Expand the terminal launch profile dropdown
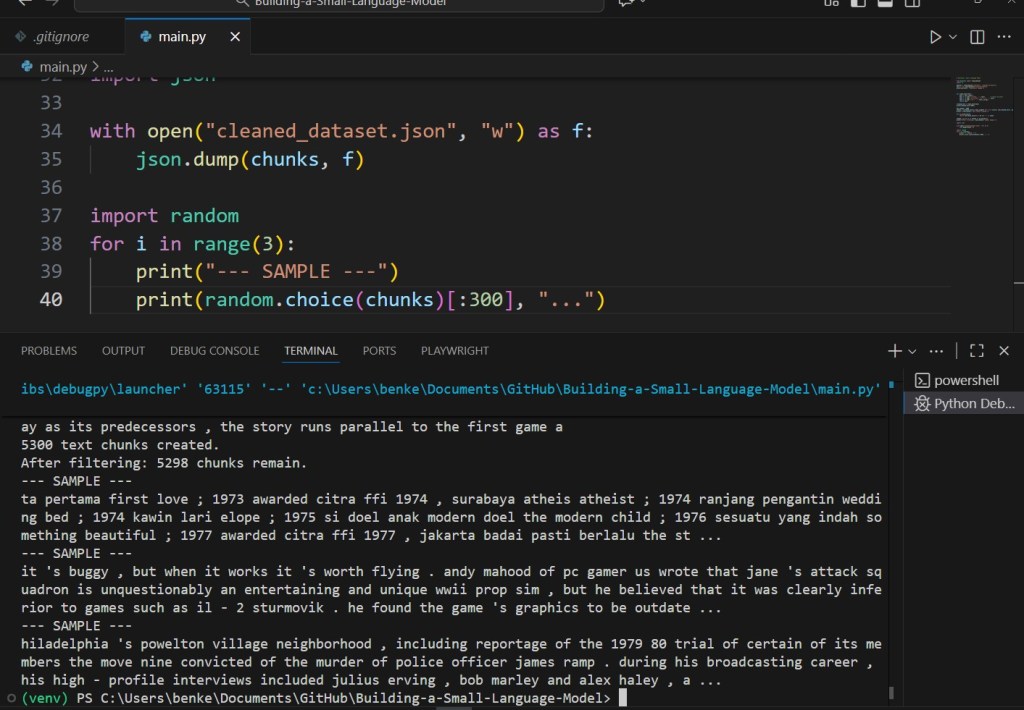Viewport: 1024px width, 710px height. (912, 351)
